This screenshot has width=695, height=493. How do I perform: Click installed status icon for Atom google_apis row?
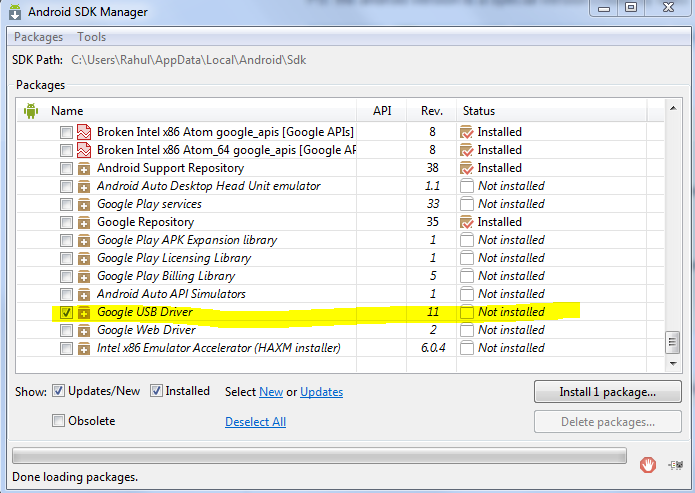click(467, 132)
